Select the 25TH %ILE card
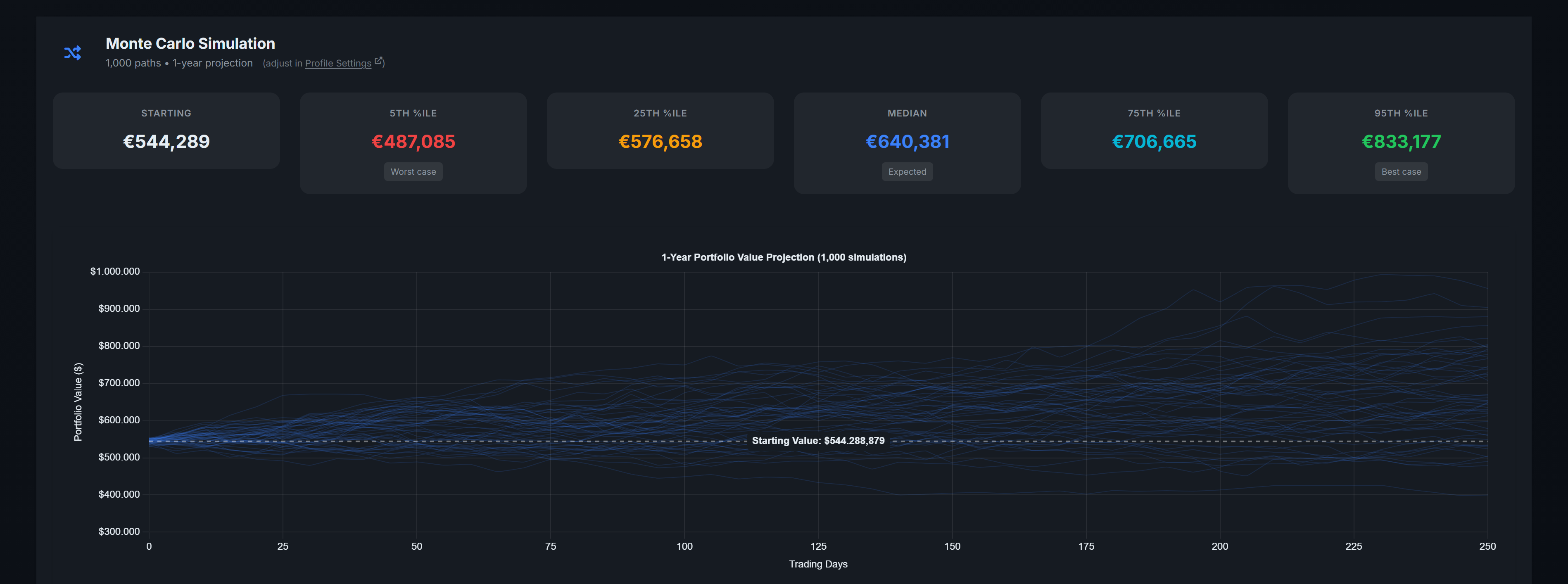Viewport: 1568px width, 584px height. coord(660,130)
